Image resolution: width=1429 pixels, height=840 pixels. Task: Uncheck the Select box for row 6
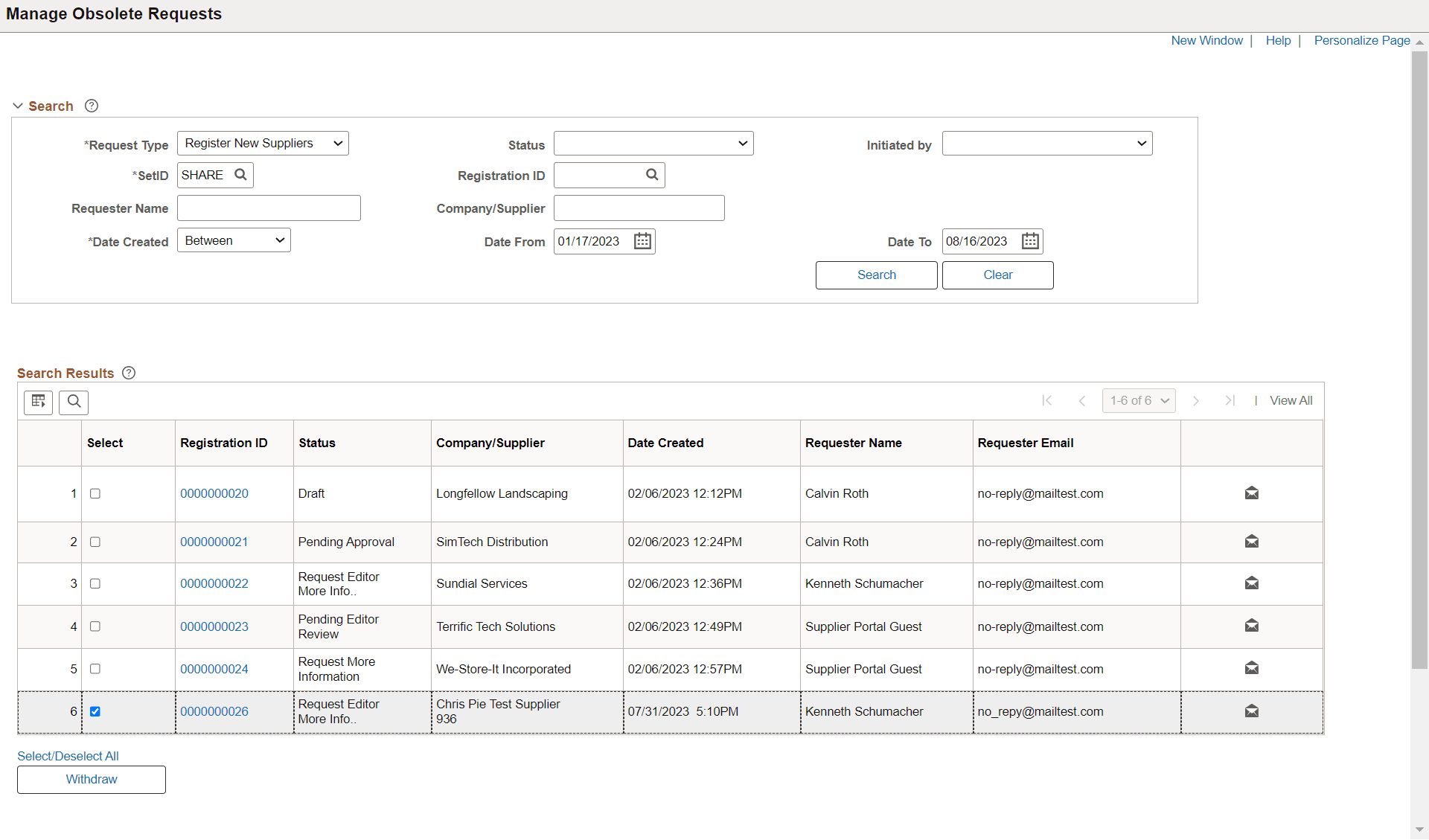pos(96,712)
